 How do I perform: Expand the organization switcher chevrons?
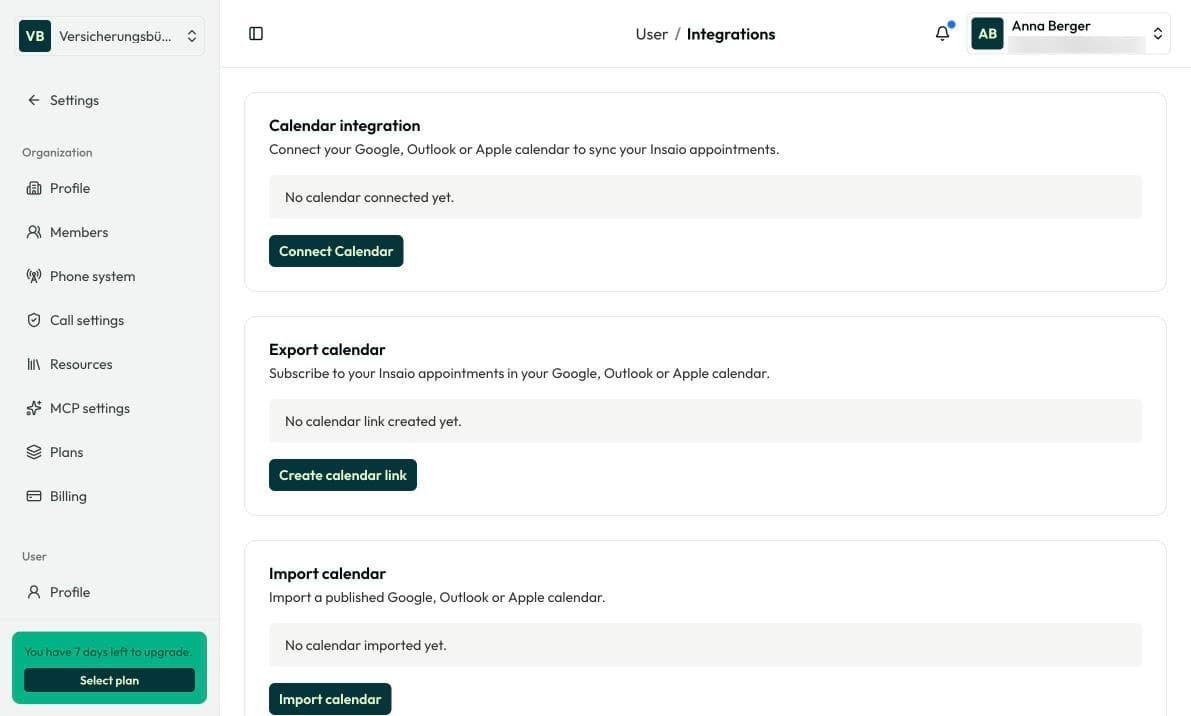tap(191, 36)
